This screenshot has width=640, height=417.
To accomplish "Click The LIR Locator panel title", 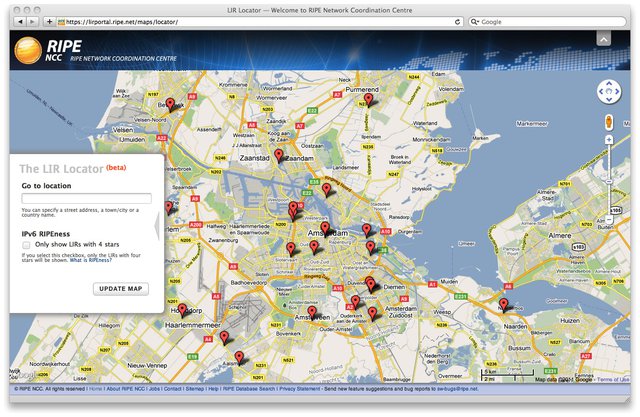I will [x=61, y=169].
